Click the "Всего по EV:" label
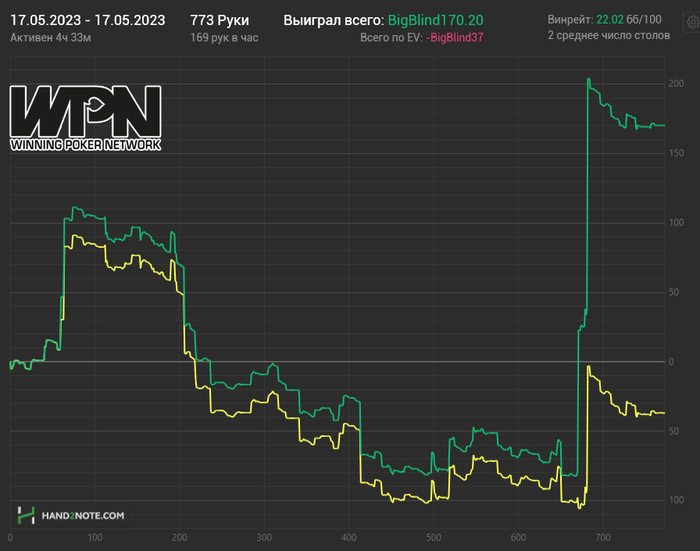The height and width of the screenshot is (551, 700). pyautogui.click(x=391, y=38)
